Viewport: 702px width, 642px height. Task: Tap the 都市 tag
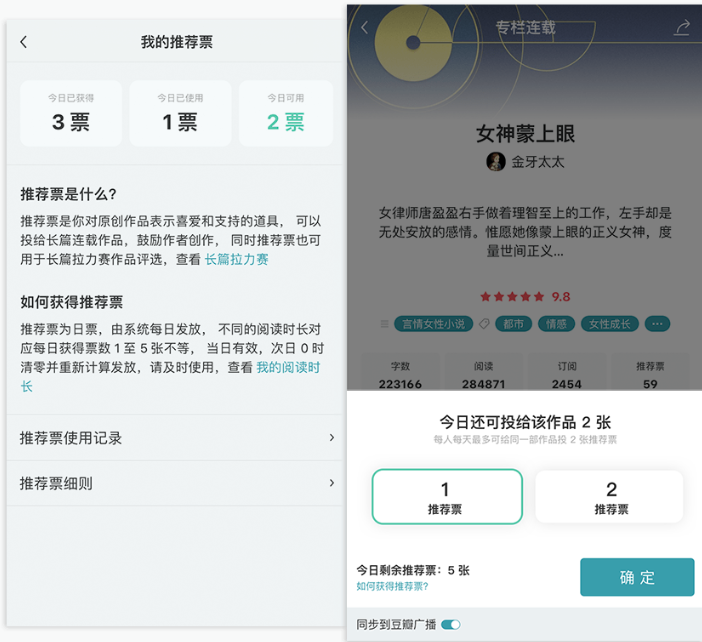pos(513,324)
